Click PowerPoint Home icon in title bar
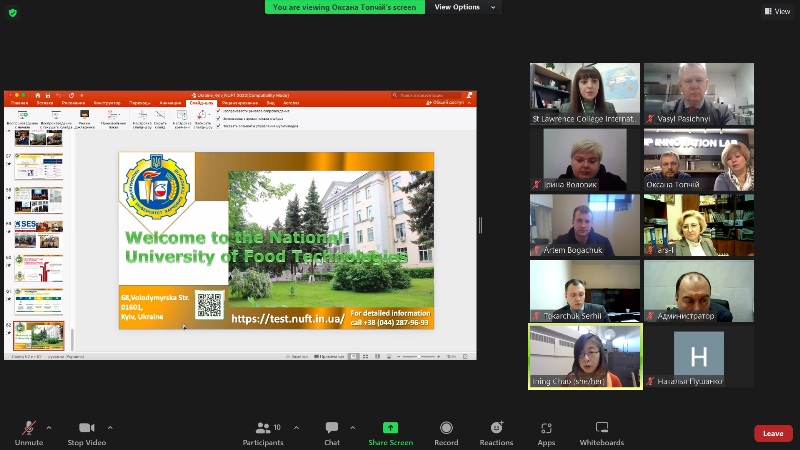This screenshot has height=450, width=800. (x=37, y=95)
